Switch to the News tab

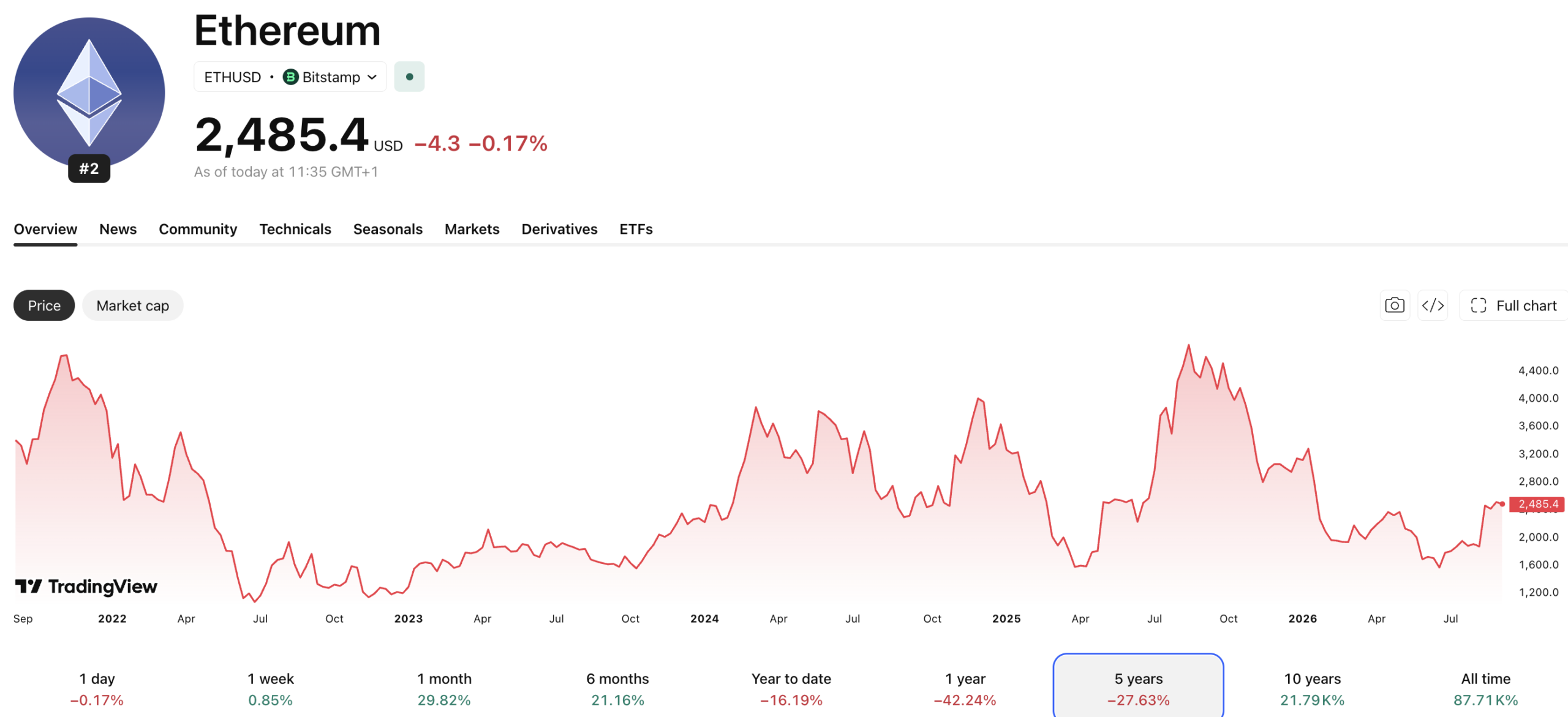click(118, 229)
